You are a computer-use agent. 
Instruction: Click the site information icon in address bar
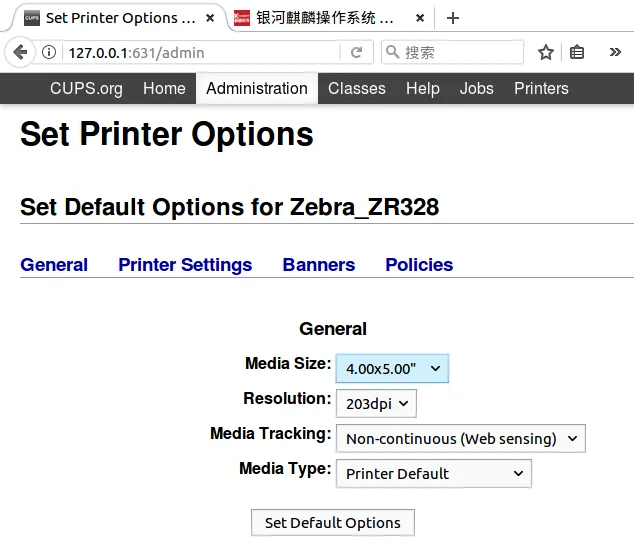click(x=49, y=52)
